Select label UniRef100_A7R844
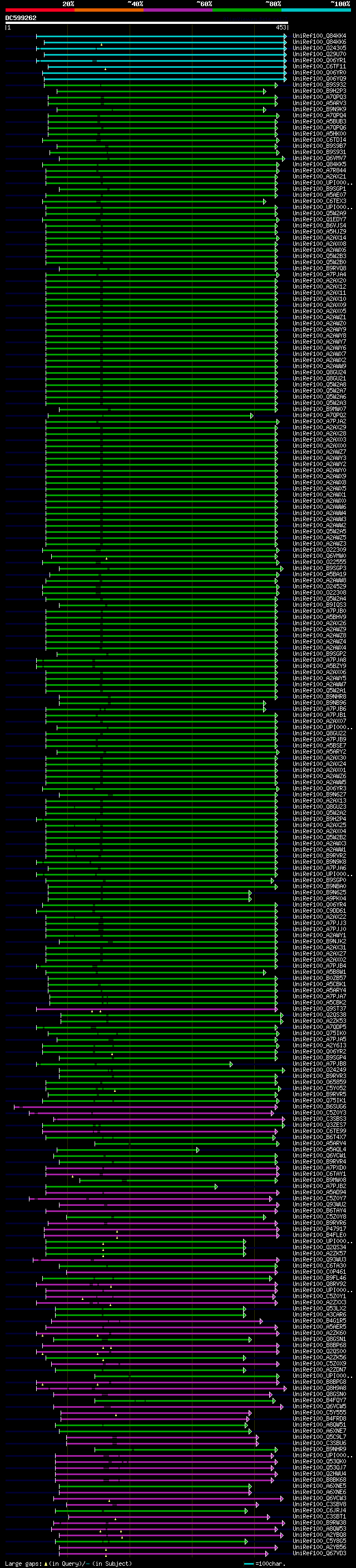This screenshot has height=1568, width=356. tap(319, 170)
